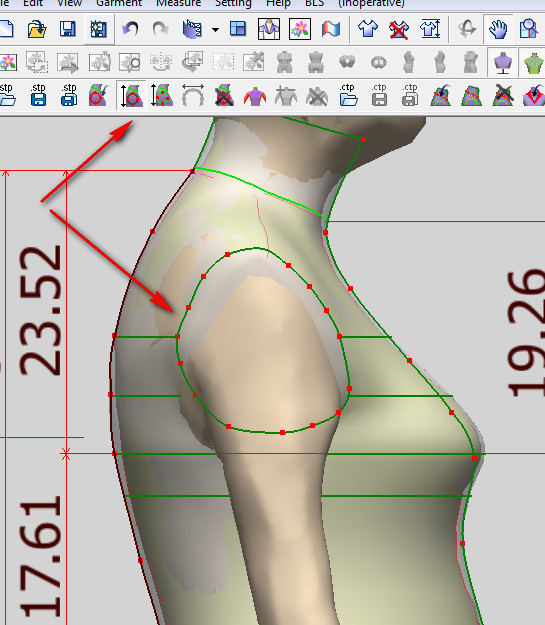Open the Measure menu
545x625 pixels.
pyautogui.click(x=178, y=4)
